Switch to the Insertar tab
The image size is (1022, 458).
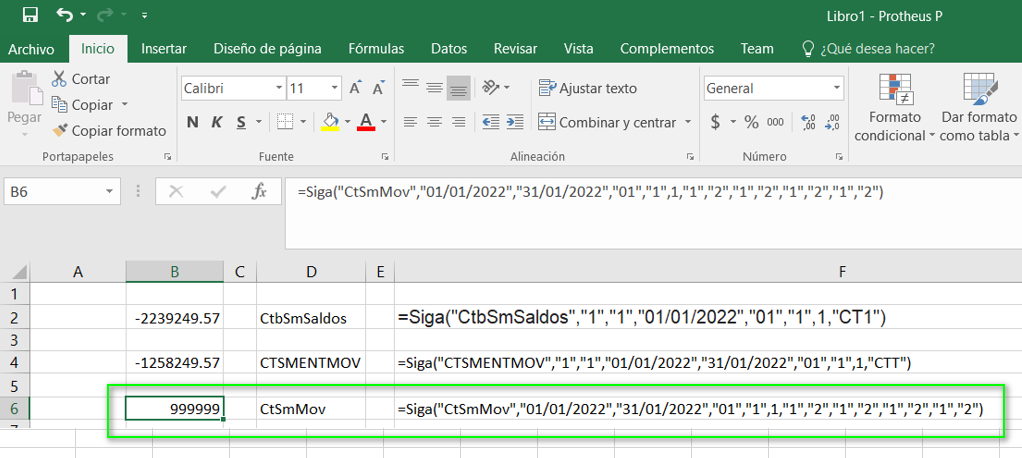coord(164,49)
